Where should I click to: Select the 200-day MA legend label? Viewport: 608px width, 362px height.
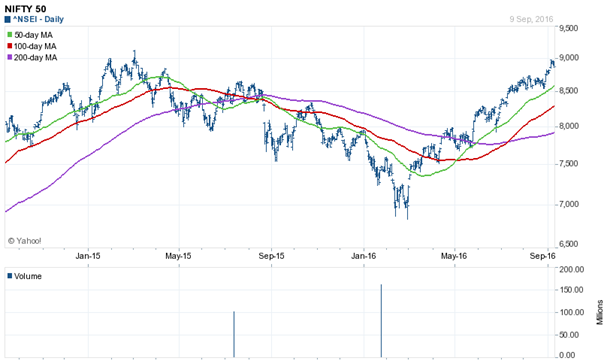coord(36,57)
